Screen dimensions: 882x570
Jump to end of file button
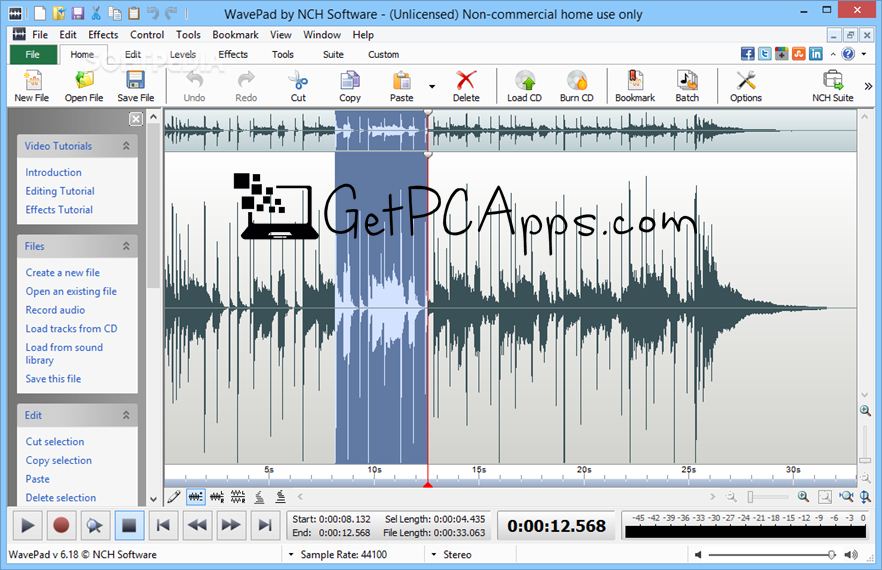[x=264, y=526]
